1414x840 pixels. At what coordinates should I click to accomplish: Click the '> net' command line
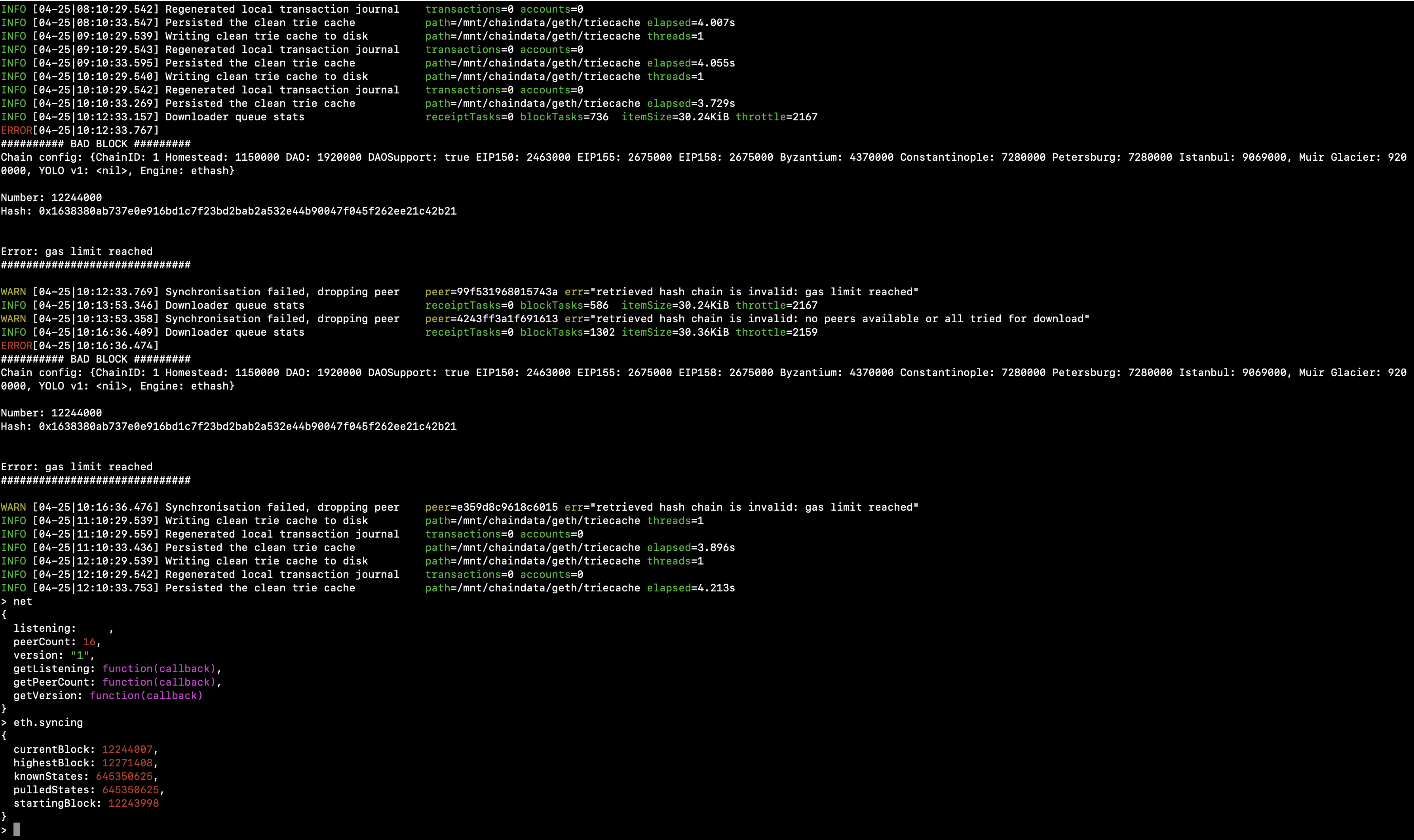16,601
